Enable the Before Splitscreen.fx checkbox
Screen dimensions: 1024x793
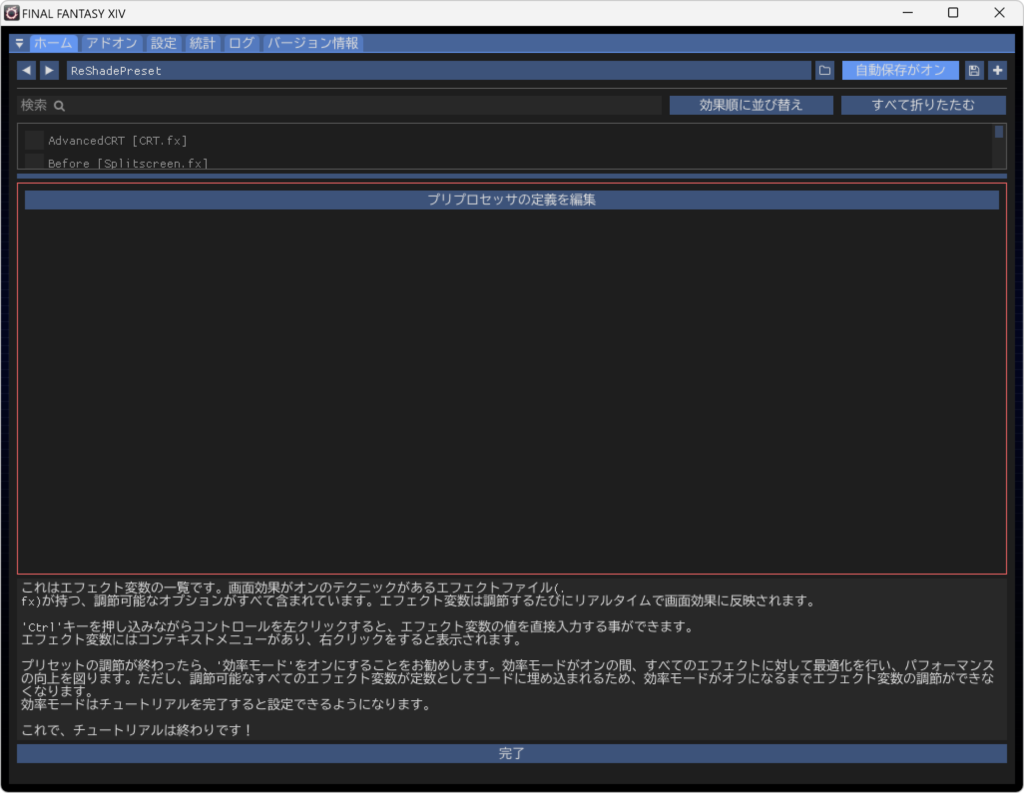point(33,163)
